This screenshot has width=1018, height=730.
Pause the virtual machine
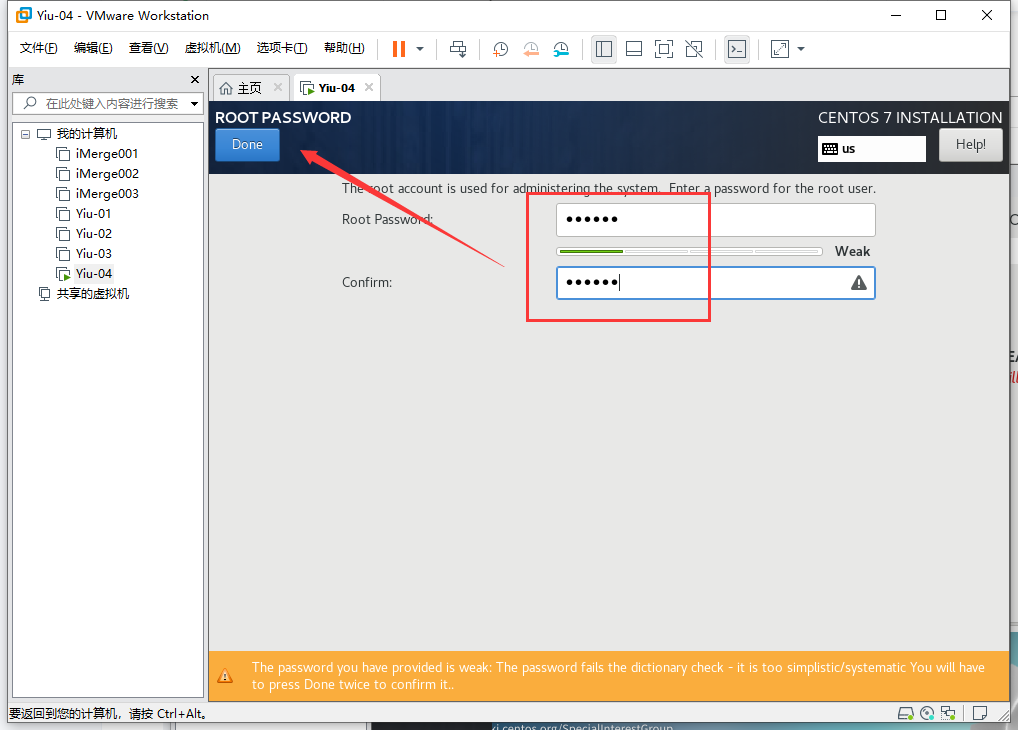click(399, 49)
